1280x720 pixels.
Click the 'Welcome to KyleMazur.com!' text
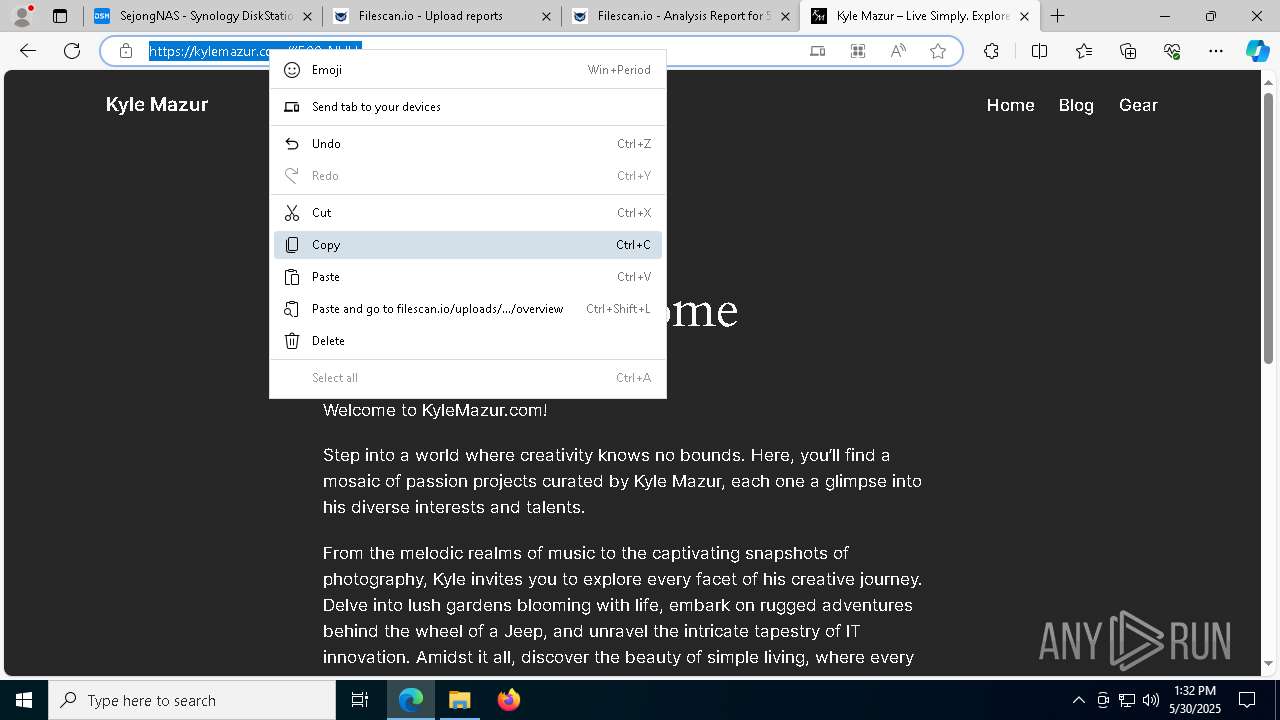pos(435,410)
